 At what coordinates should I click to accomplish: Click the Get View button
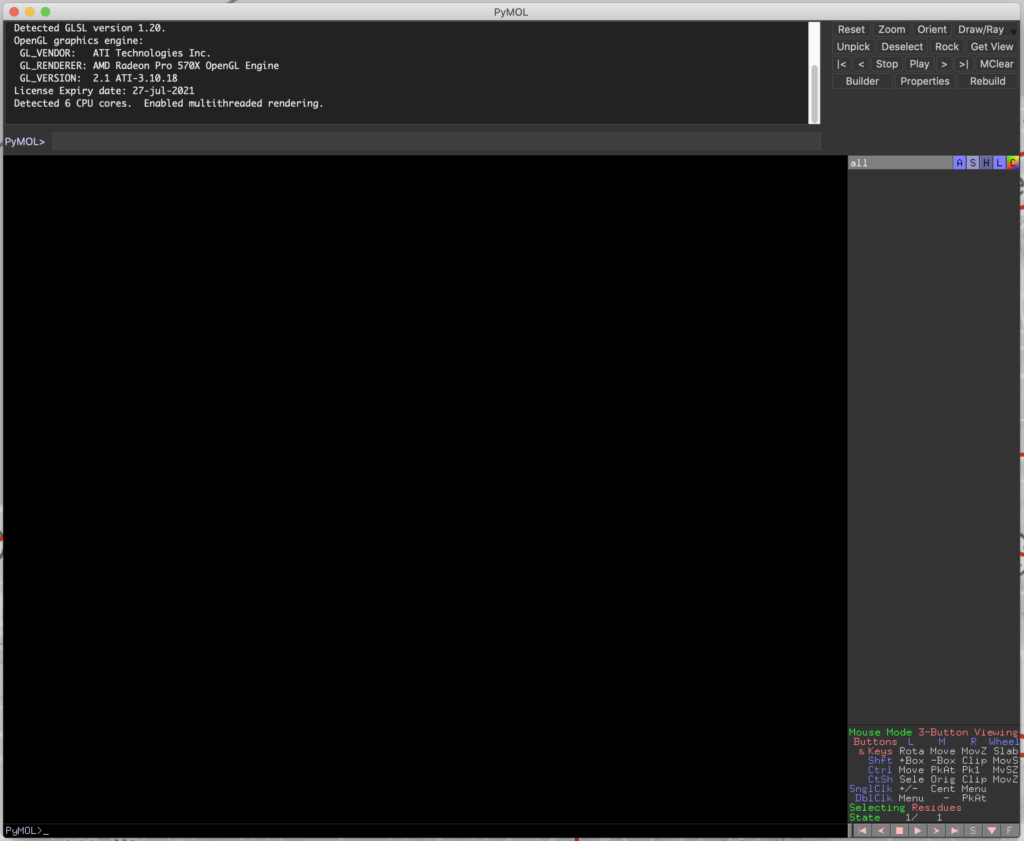[x=991, y=47]
